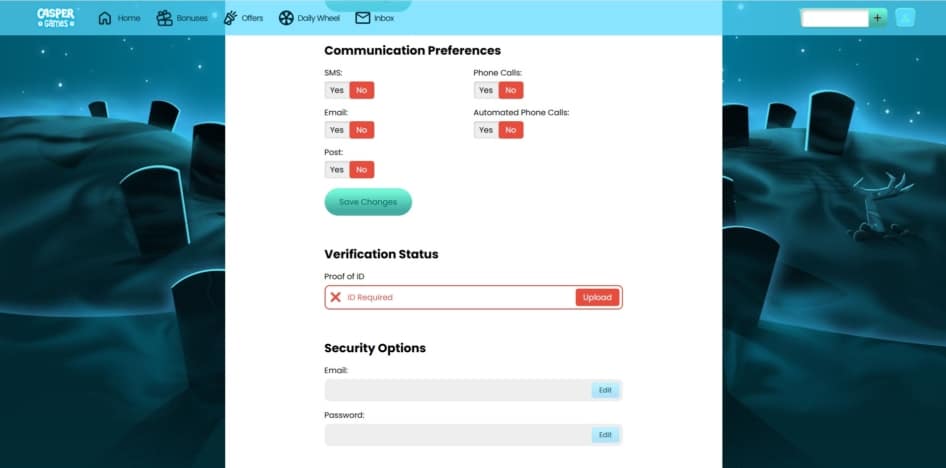
Task: Click the red X ID-required icon
Action: click(336, 297)
